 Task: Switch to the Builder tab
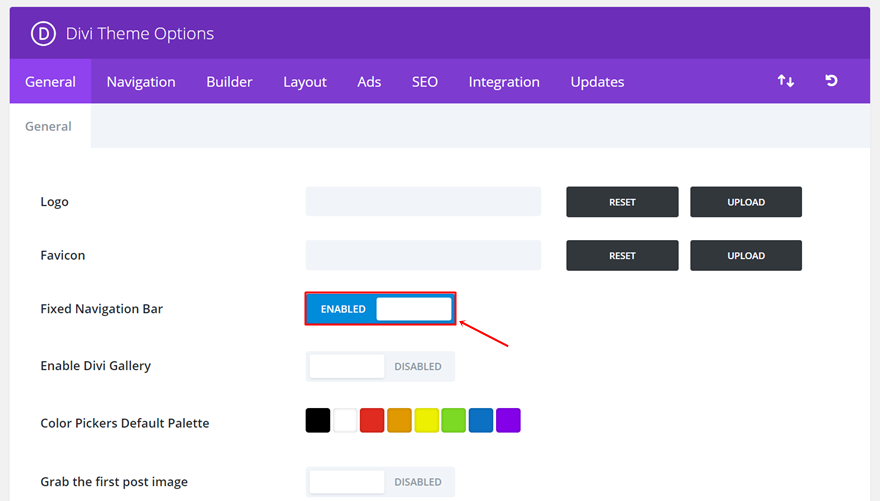[229, 82]
